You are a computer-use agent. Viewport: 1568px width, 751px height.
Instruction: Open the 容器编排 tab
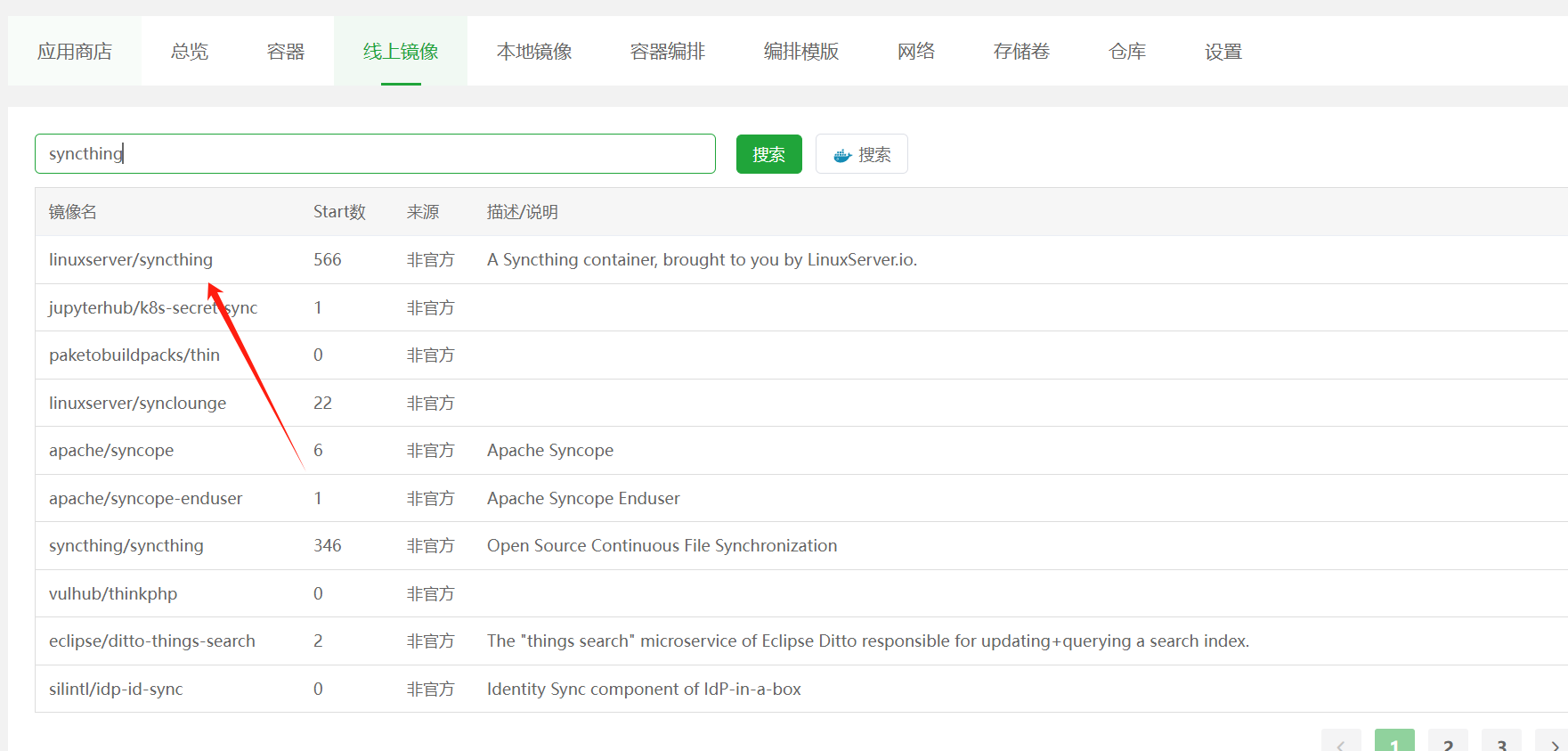[668, 52]
